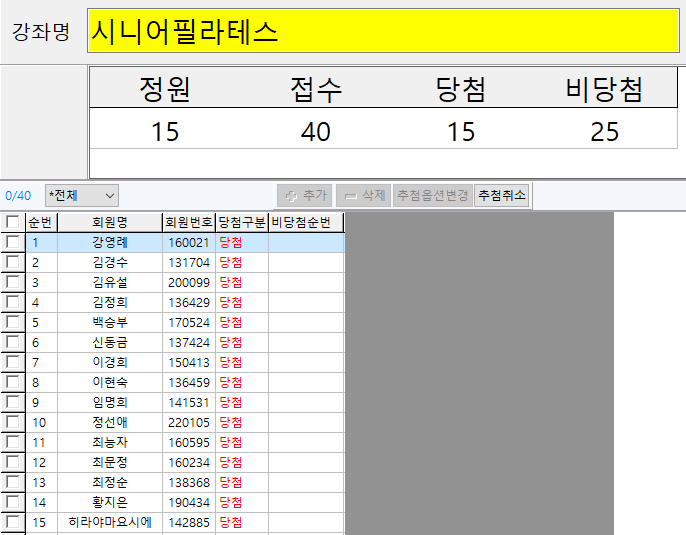Image resolution: width=686 pixels, height=535 pixels.
Task: Click the 0/40 selection counter
Action: point(18,196)
